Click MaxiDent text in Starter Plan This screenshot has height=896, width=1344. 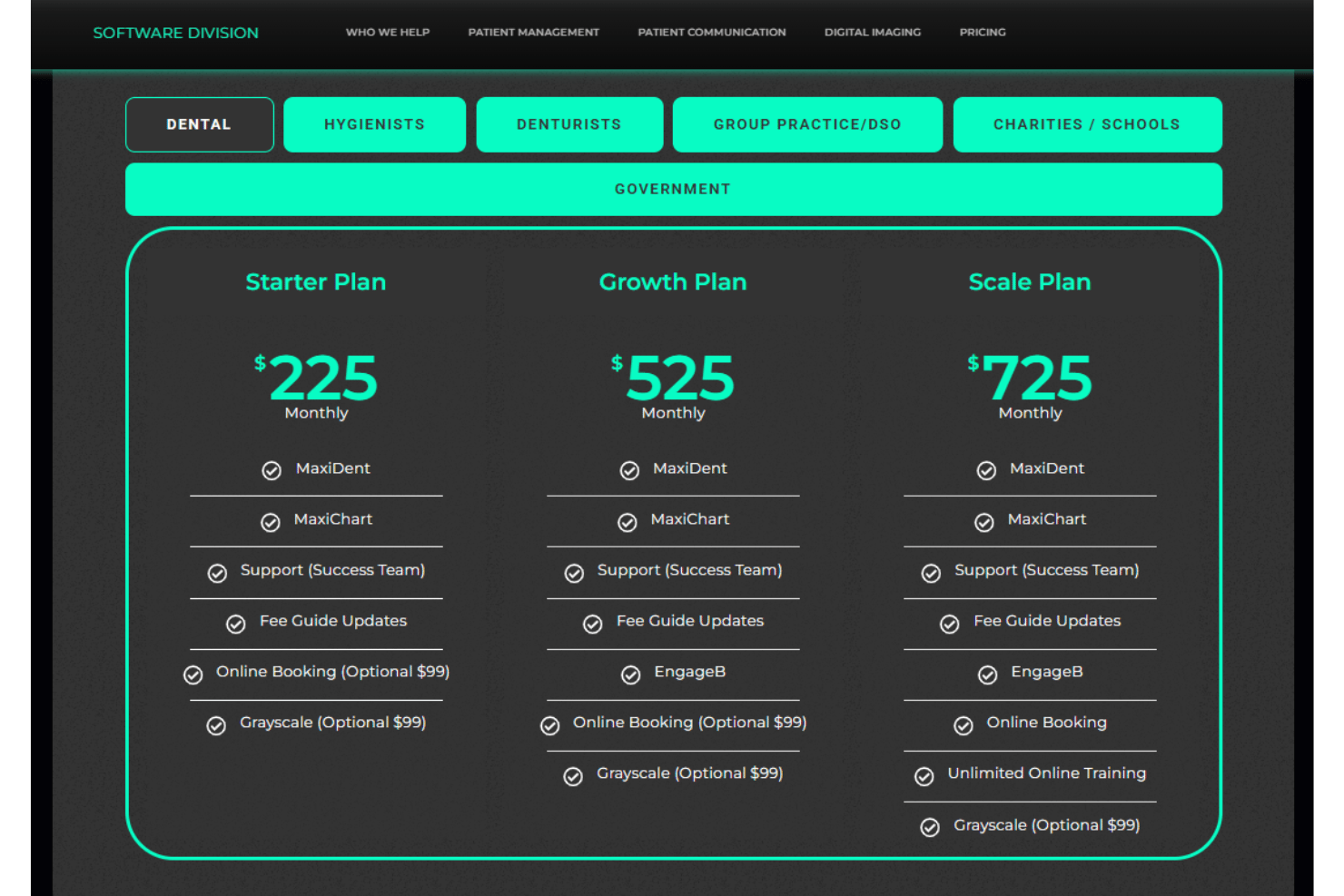coord(333,468)
